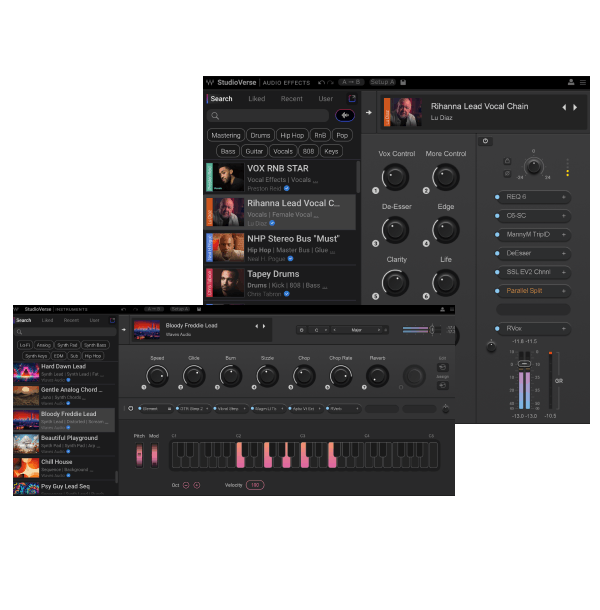The image size is (600, 610).
Task: Click Vox Control macro knob
Action: [x=395, y=177]
